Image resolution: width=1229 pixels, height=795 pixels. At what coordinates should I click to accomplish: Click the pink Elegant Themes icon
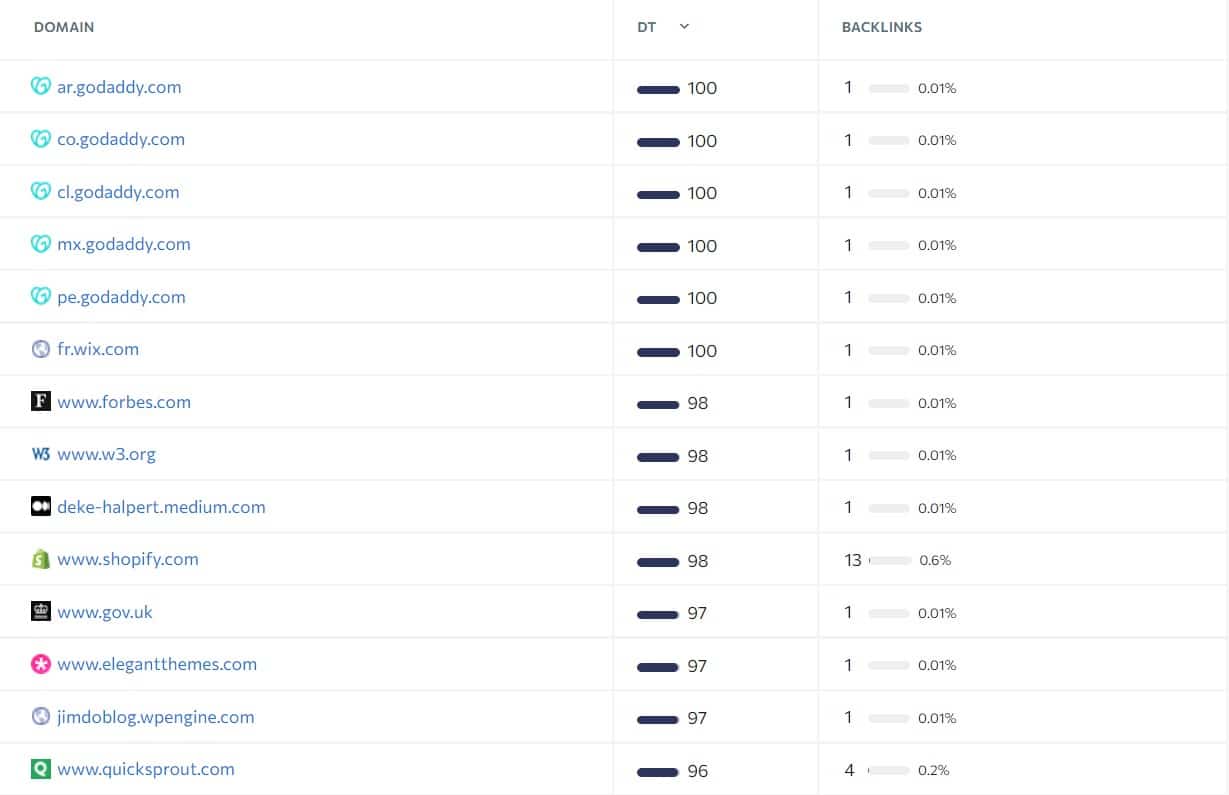pos(40,664)
